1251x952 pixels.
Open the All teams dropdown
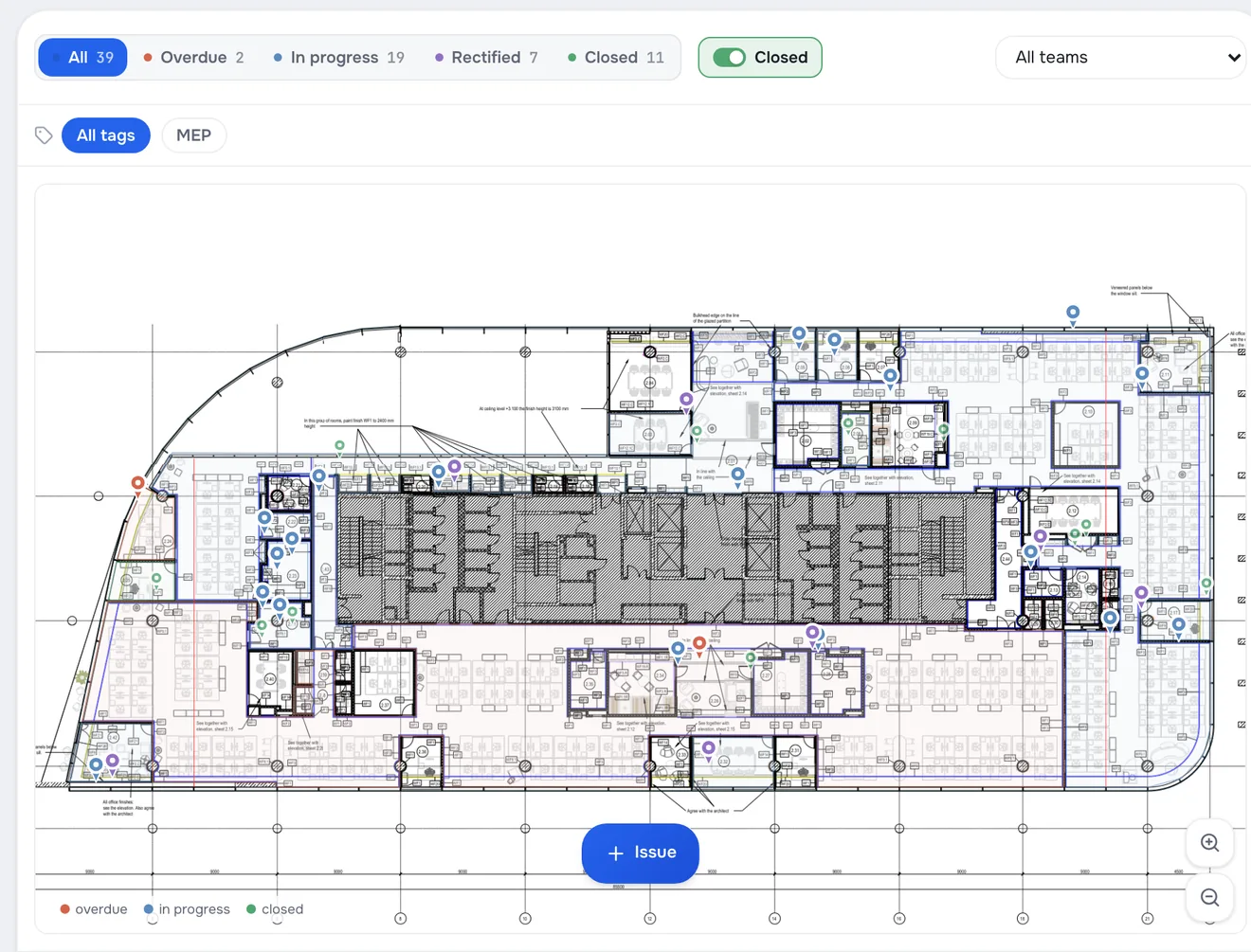pyautogui.click(x=1121, y=58)
